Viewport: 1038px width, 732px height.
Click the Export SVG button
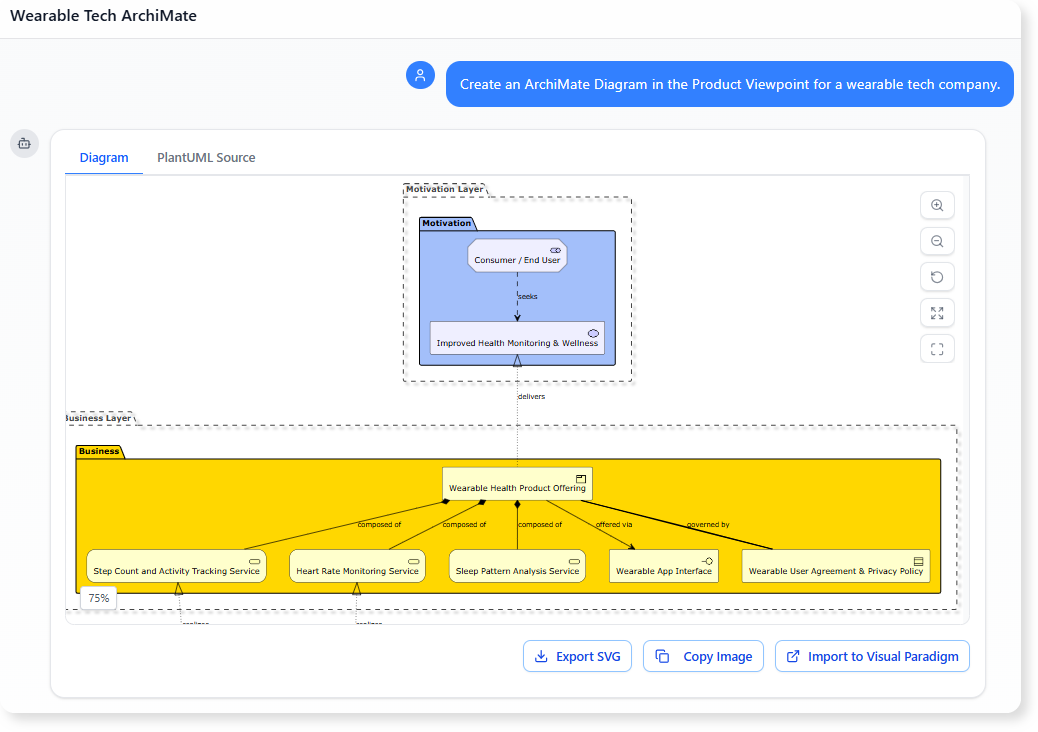[x=577, y=656]
